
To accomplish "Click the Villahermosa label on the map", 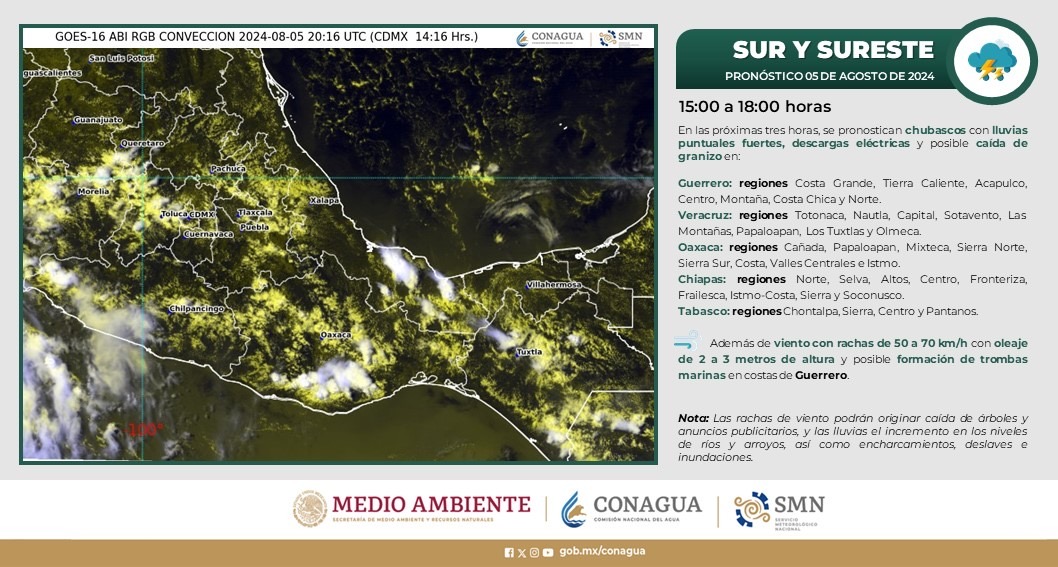I will point(553,285).
